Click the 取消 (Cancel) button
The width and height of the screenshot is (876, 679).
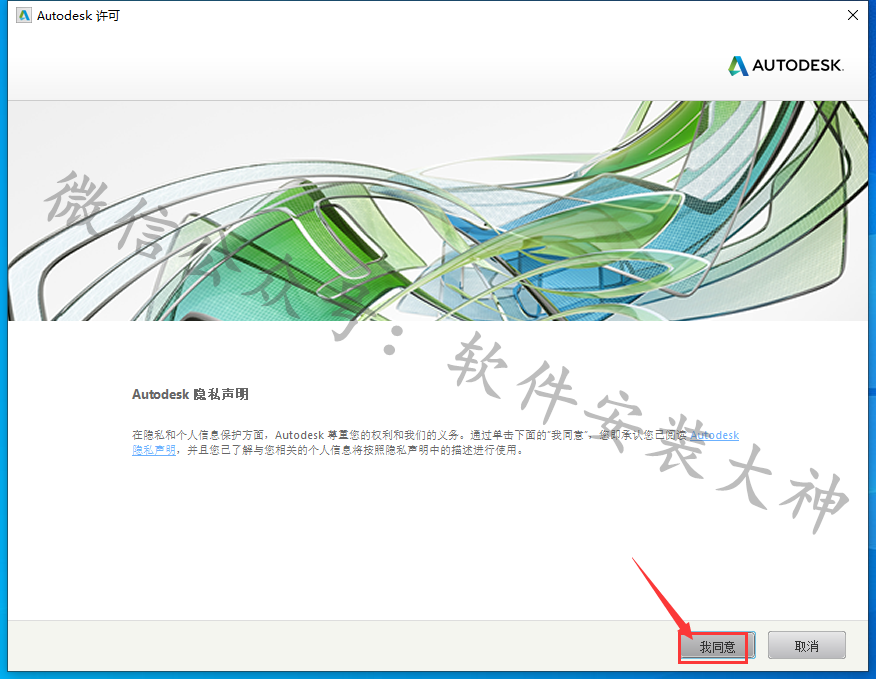[x=806, y=646]
